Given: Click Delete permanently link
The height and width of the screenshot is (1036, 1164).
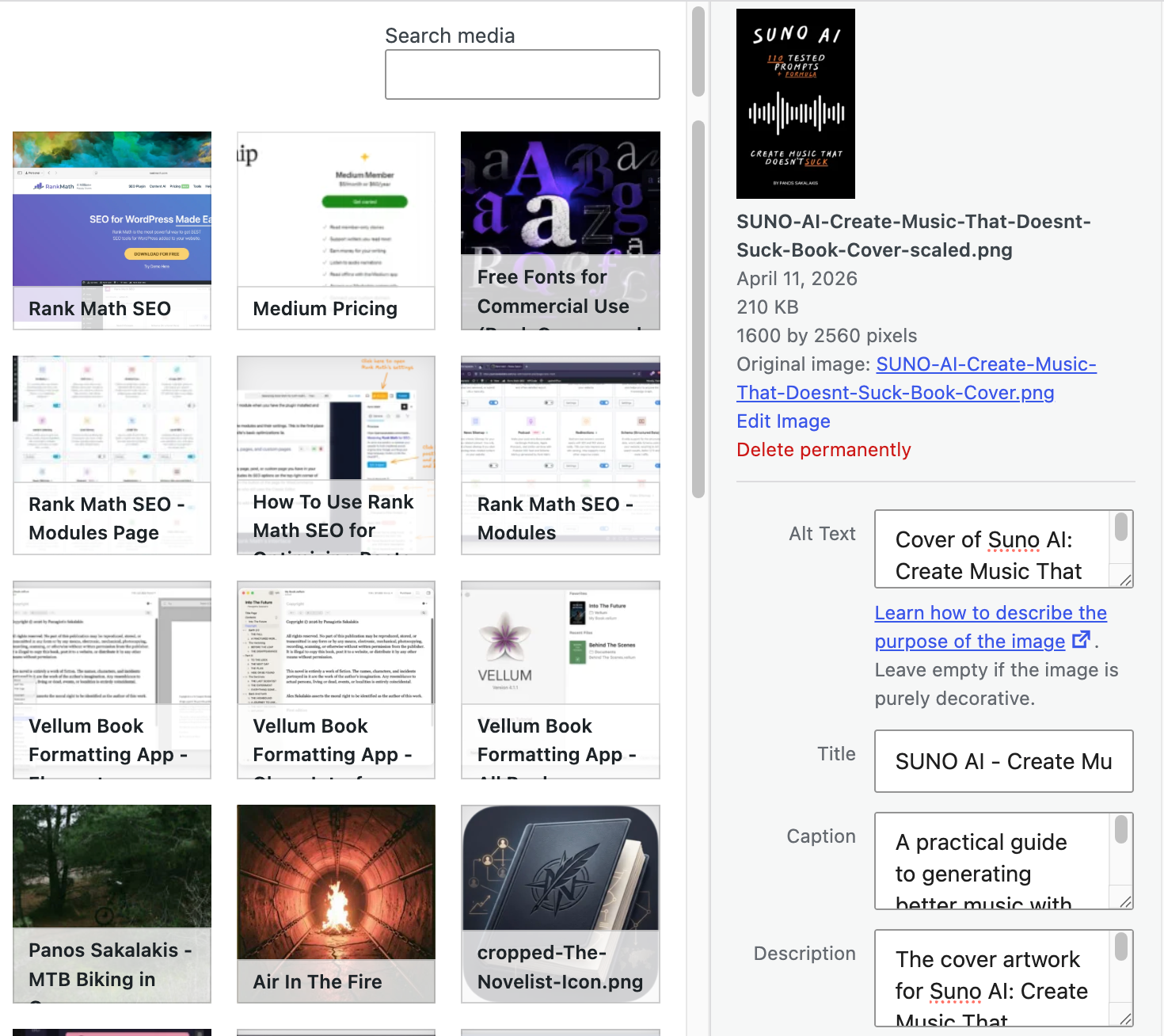Looking at the screenshot, I should point(824,450).
